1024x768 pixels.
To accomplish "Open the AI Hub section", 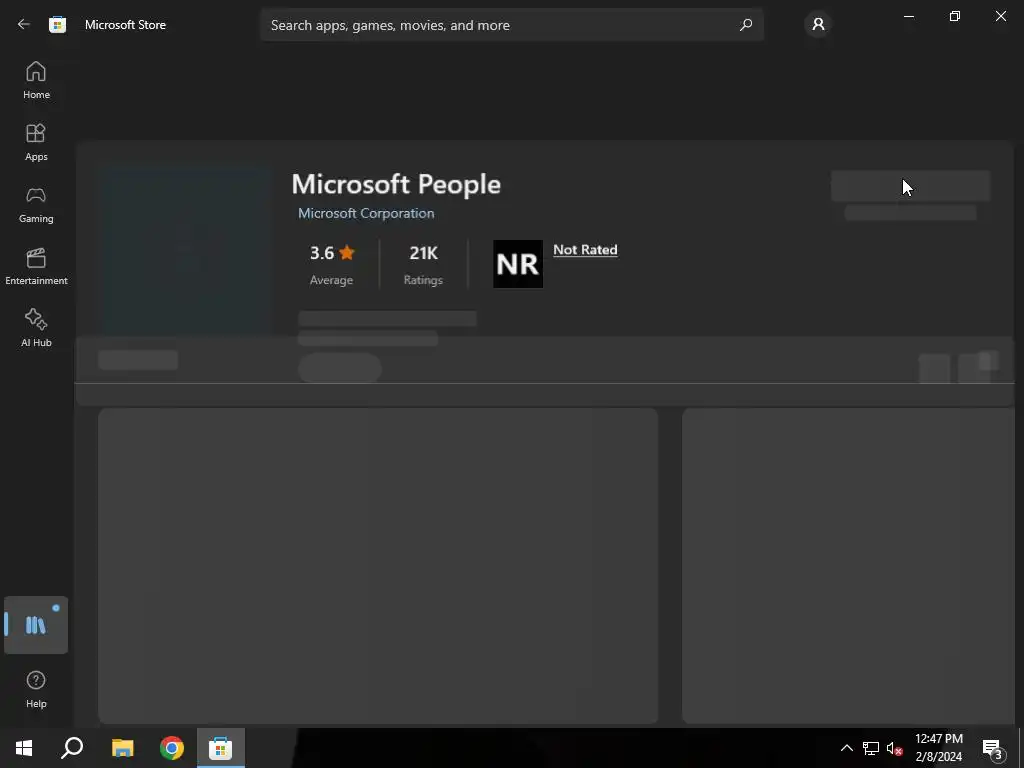I will [x=36, y=328].
